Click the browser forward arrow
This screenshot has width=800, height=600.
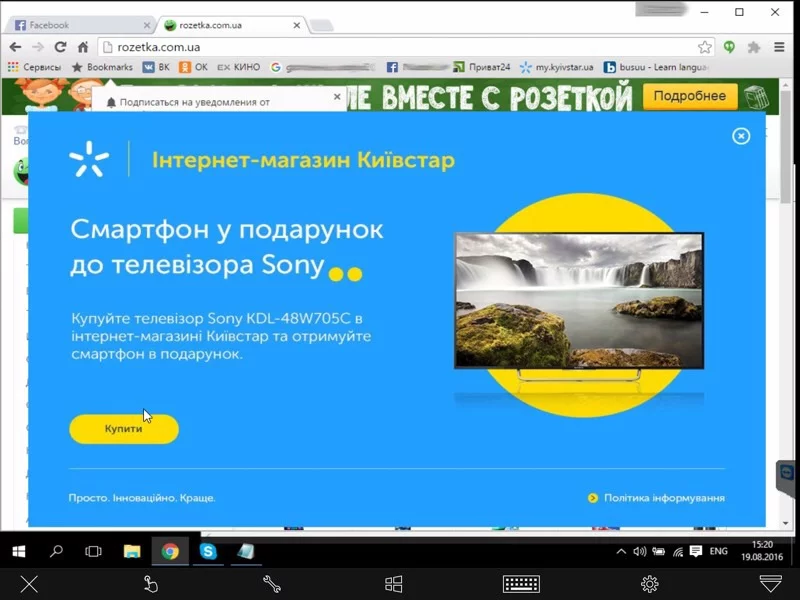click(x=38, y=47)
